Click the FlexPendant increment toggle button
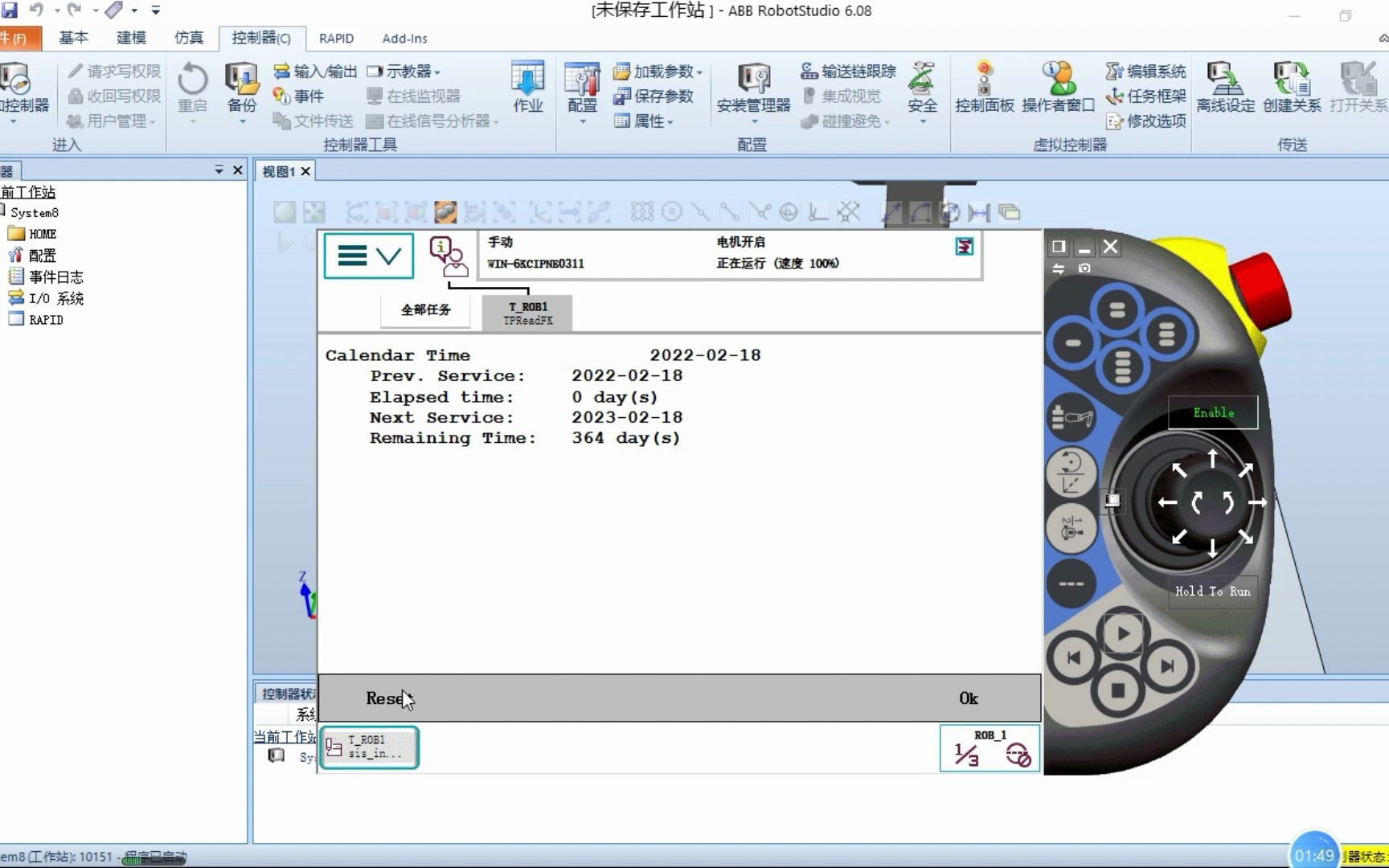The width and height of the screenshot is (1389, 868). [x=1071, y=583]
